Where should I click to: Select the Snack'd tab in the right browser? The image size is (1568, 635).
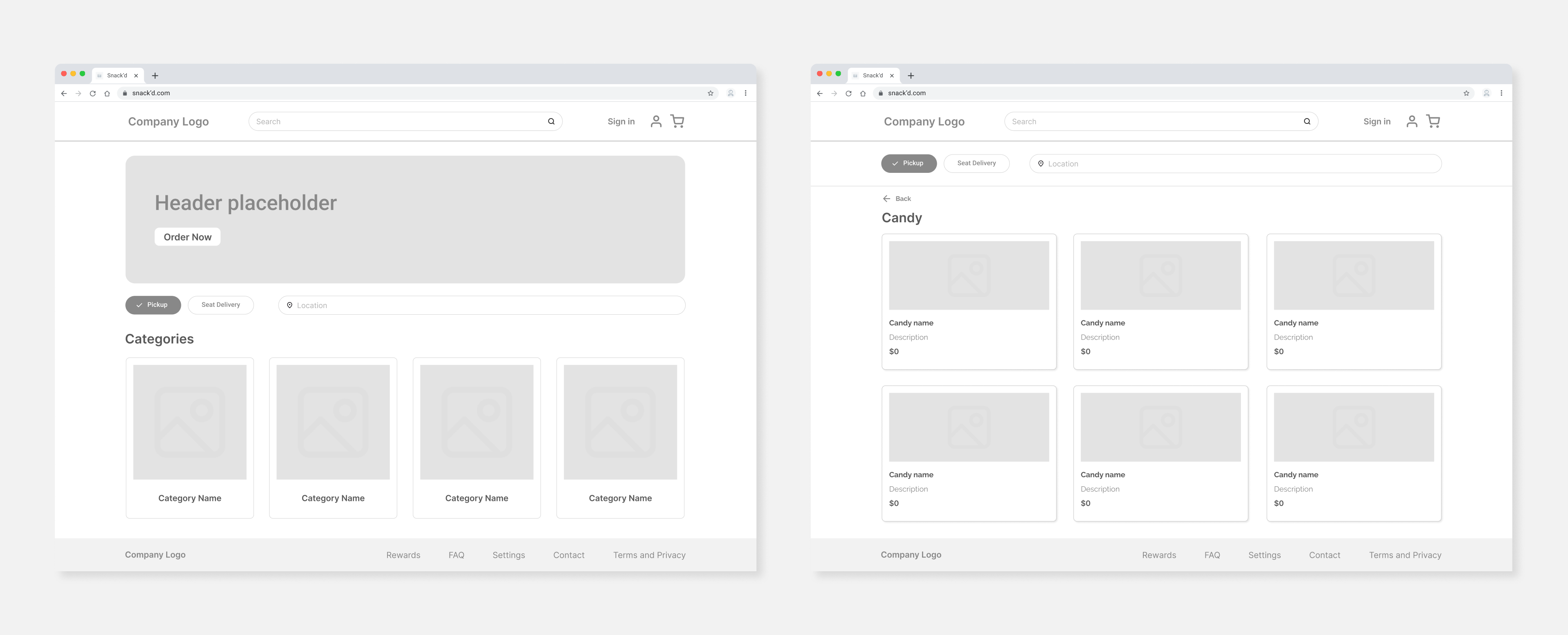[872, 76]
